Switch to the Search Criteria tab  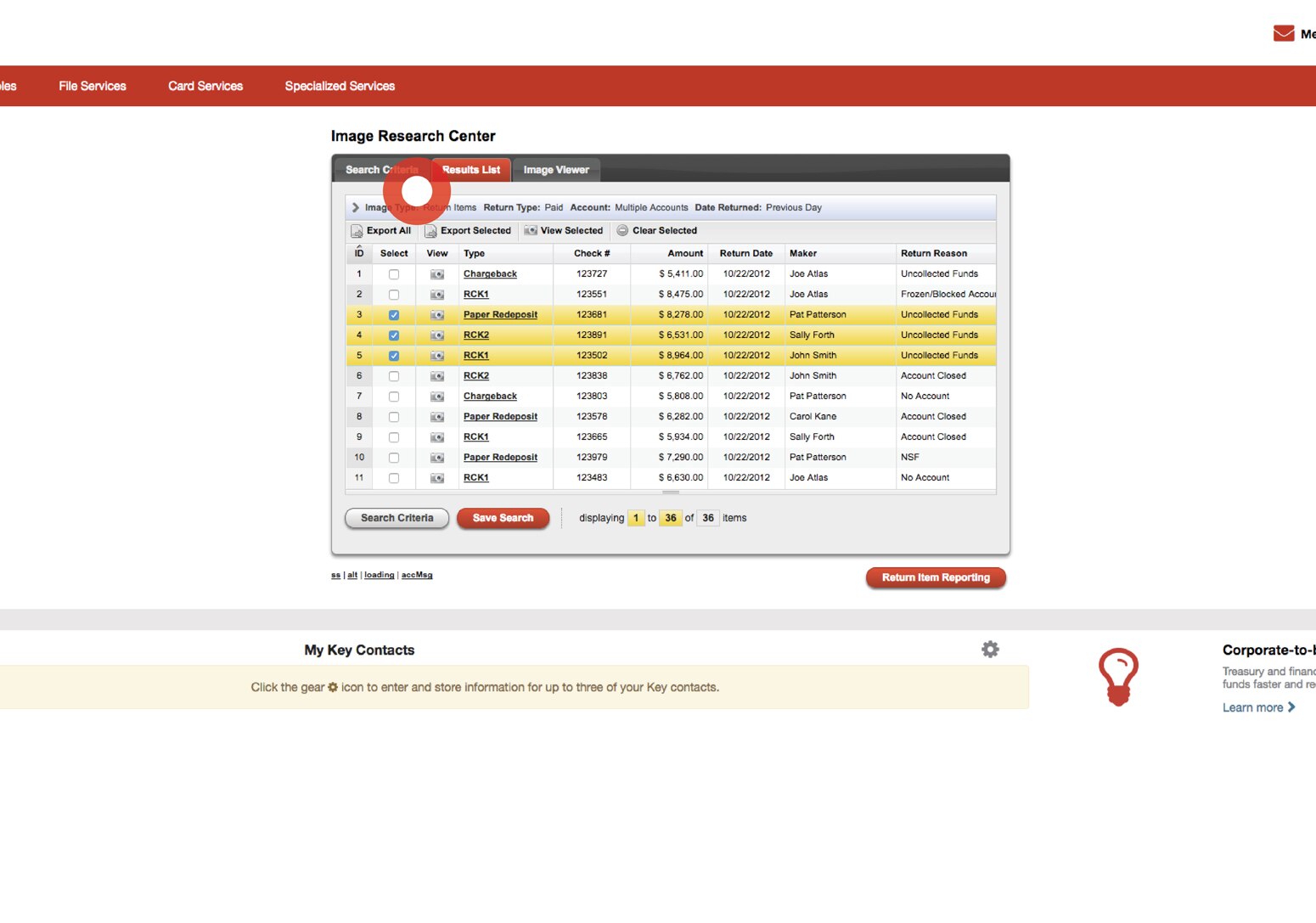coord(381,169)
